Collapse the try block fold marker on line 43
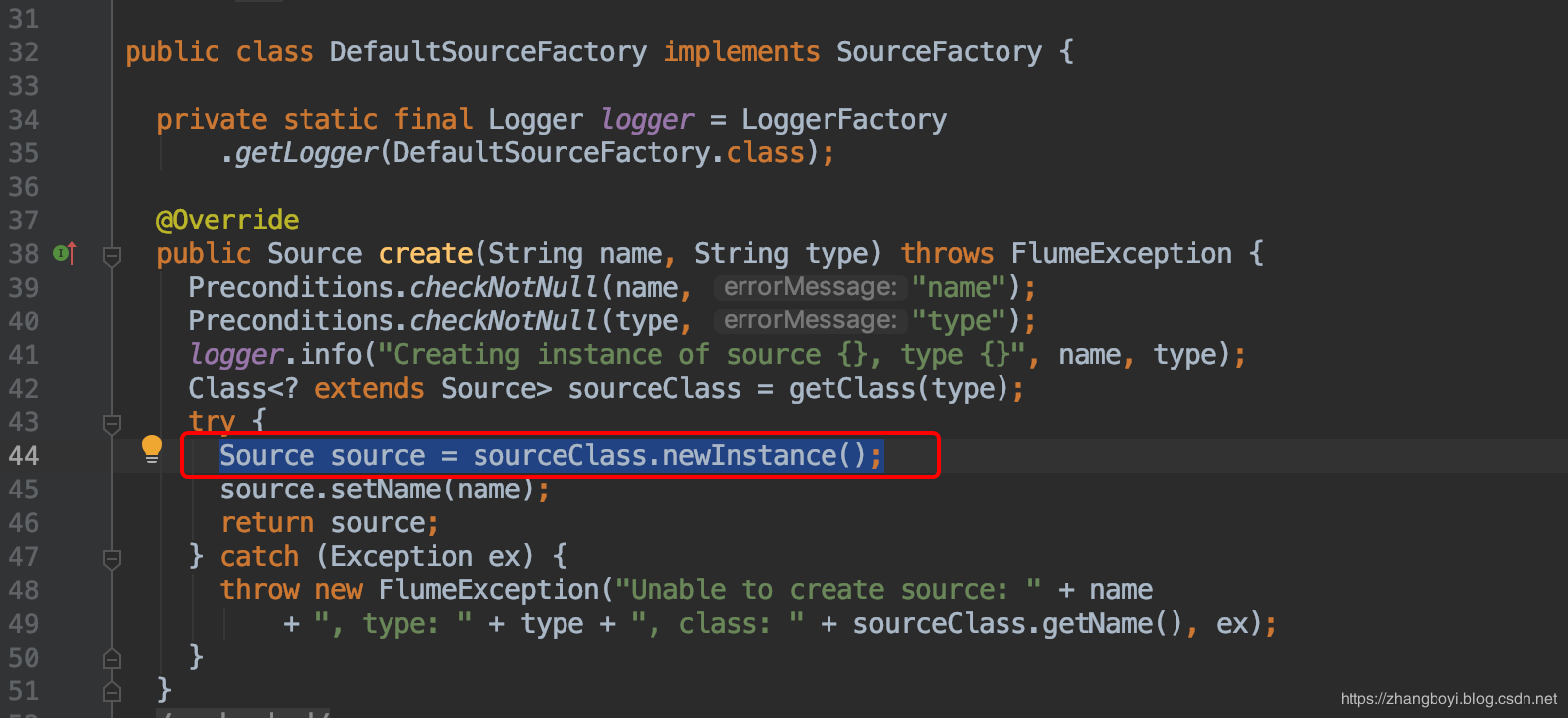 pyautogui.click(x=112, y=423)
